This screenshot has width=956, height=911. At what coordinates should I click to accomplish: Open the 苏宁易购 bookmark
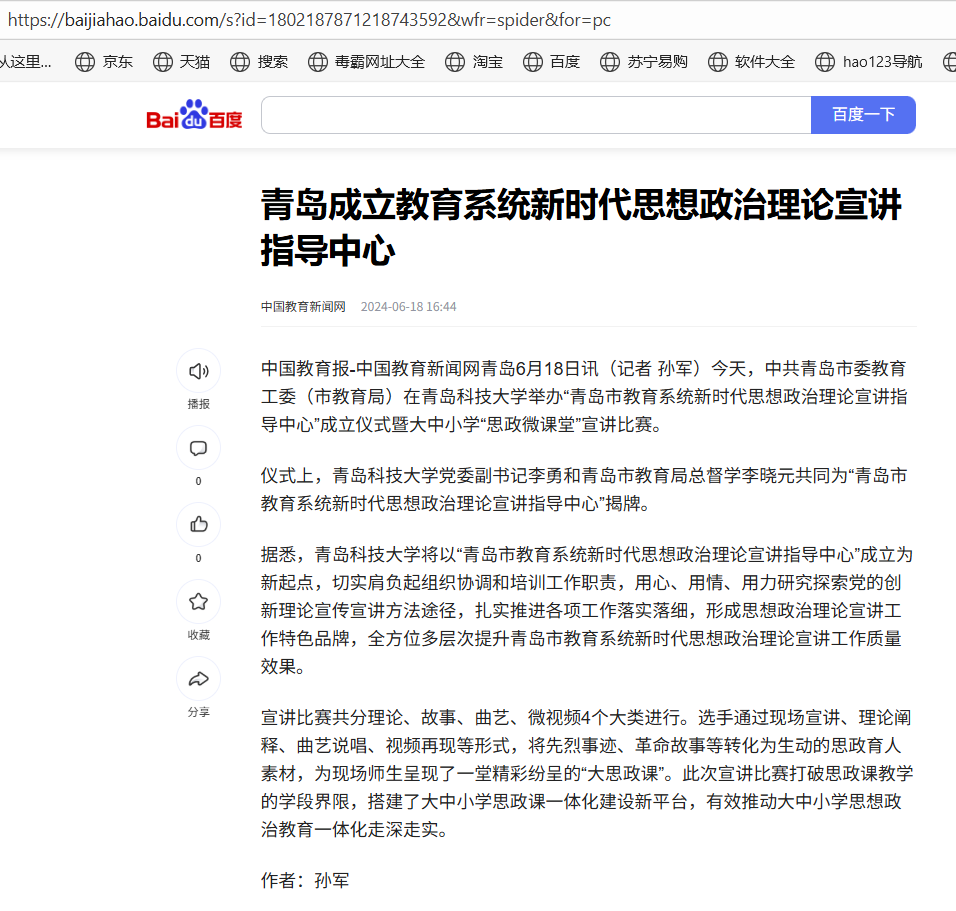pos(644,61)
